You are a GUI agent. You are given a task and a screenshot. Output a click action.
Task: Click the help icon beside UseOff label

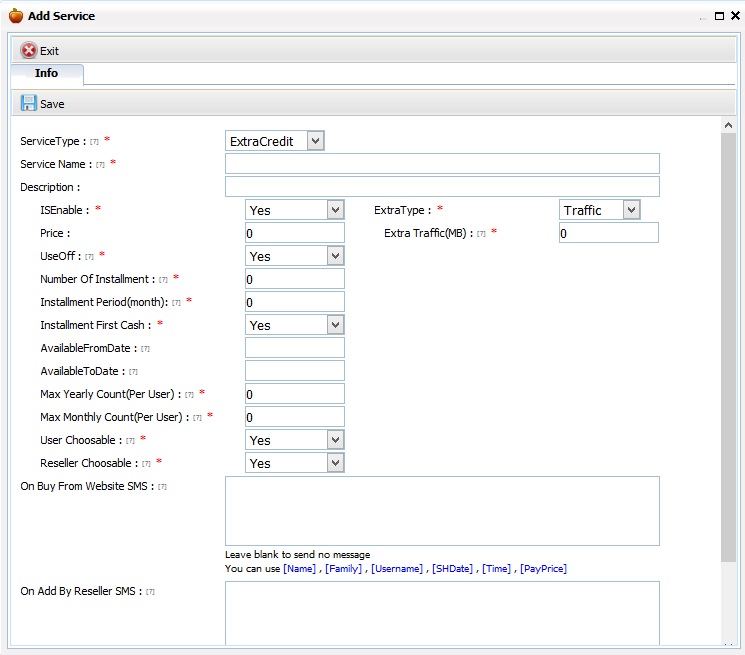click(x=89, y=256)
